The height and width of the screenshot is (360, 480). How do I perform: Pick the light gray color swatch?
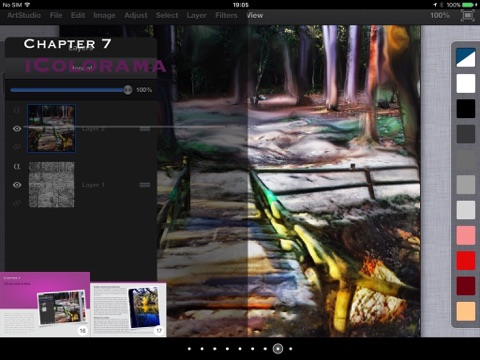(466, 210)
